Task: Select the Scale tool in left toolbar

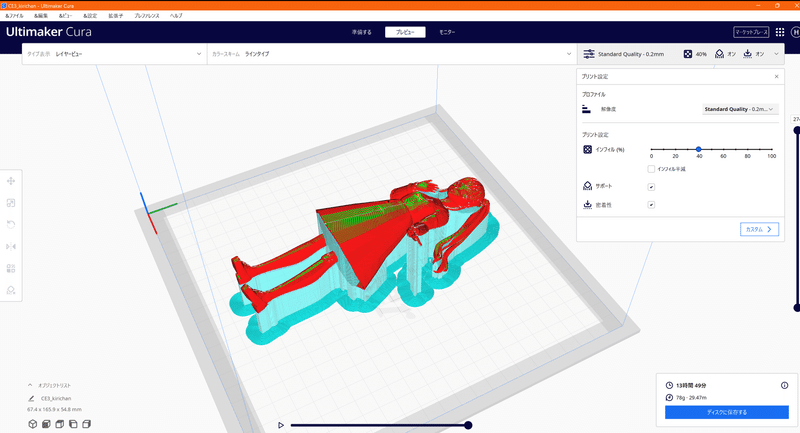Action: [x=11, y=203]
